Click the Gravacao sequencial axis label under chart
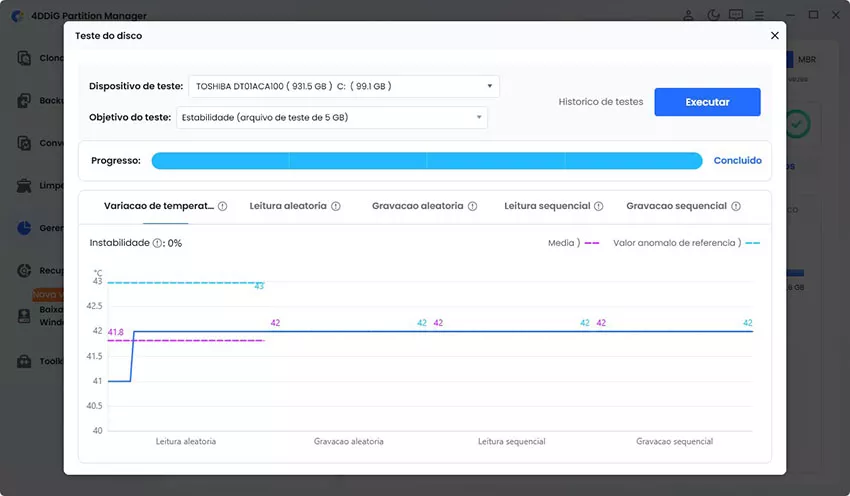 pyautogui.click(x=674, y=442)
